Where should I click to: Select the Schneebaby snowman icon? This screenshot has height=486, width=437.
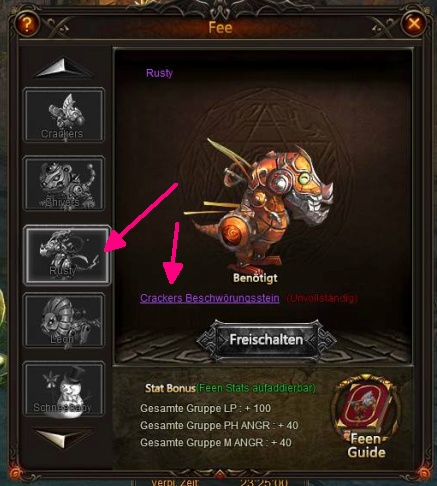[64, 389]
